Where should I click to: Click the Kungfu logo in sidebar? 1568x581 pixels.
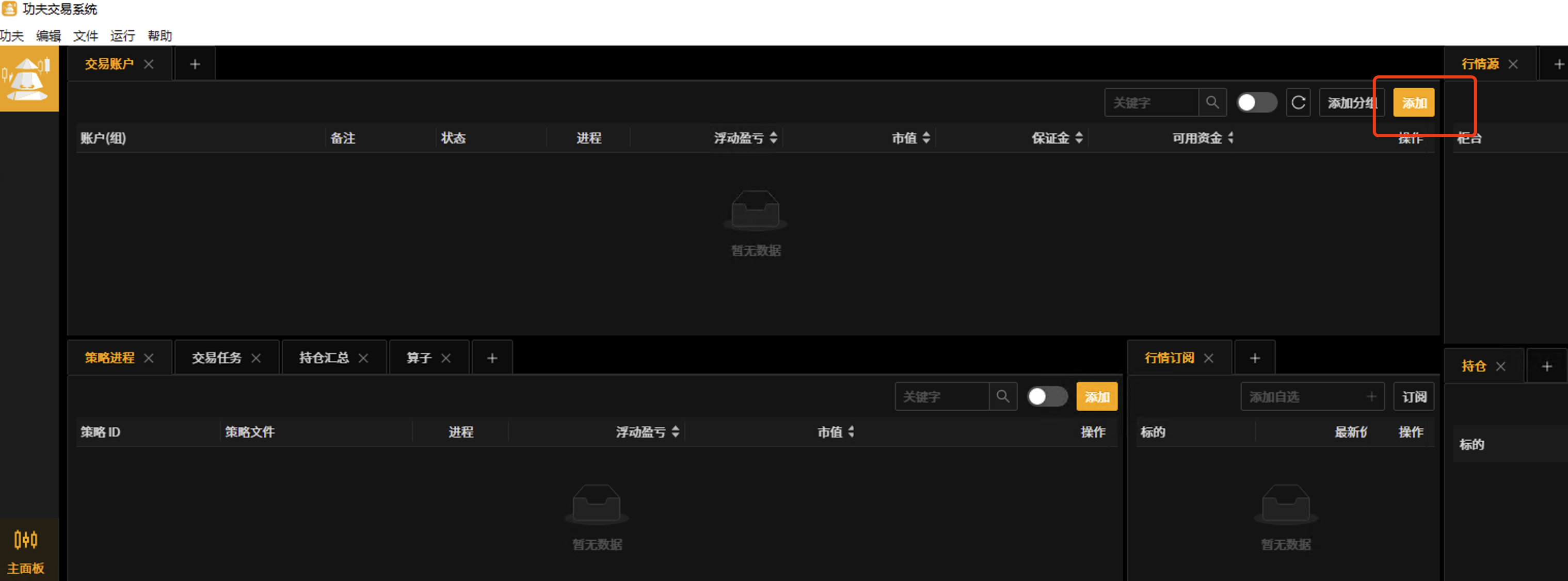click(28, 79)
